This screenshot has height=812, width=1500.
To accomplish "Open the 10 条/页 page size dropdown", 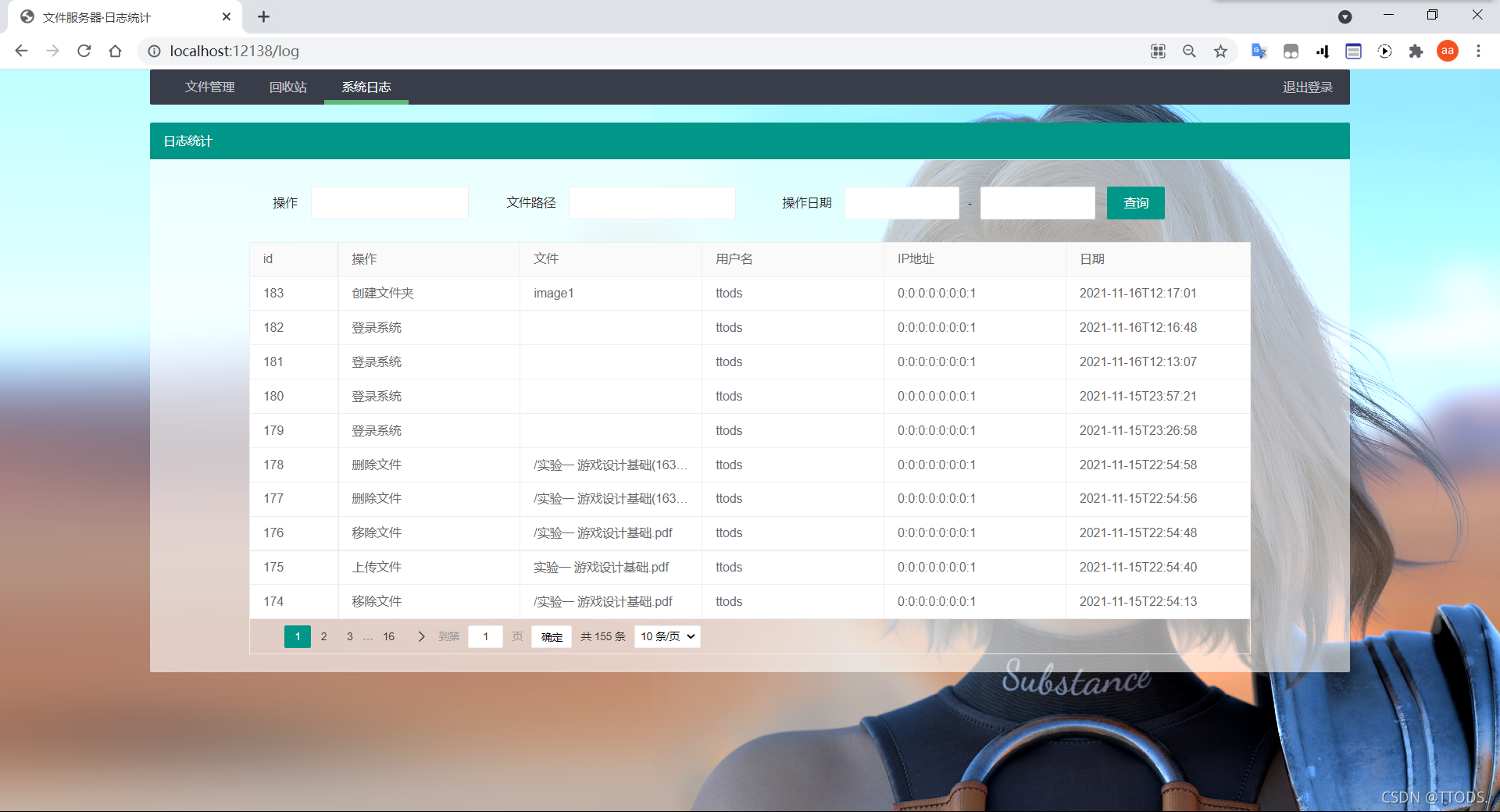I will tap(667, 636).
